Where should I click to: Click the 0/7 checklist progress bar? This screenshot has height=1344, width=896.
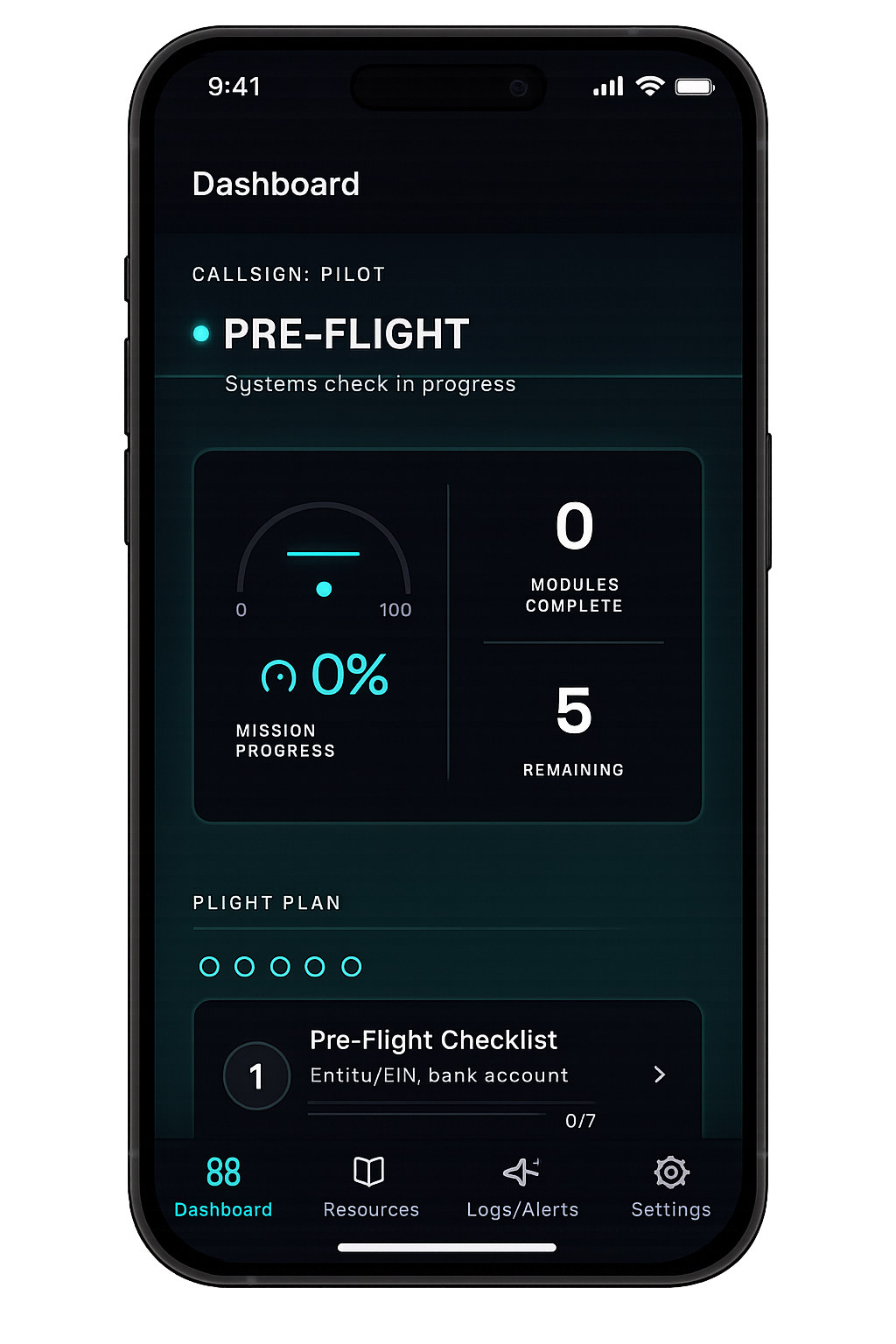click(x=451, y=1112)
